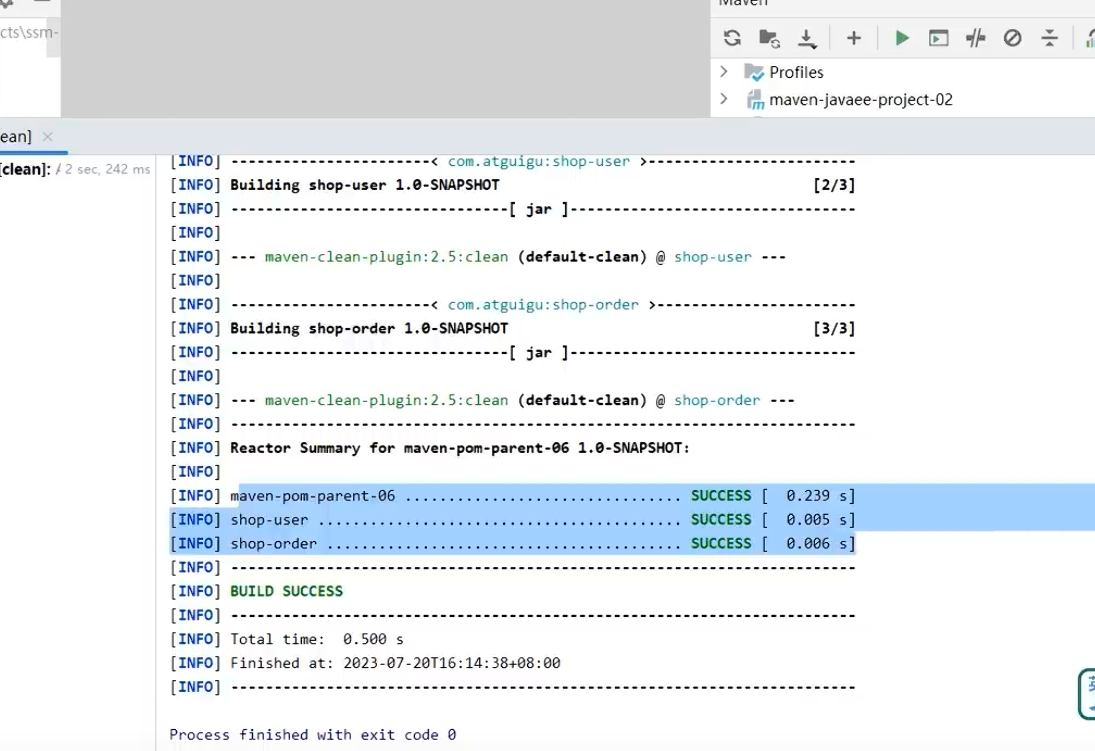The width and height of the screenshot is (1095, 751).
Task: Select the [clean] run result with 2 sec 242 ms
Action: (x=75, y=169)
